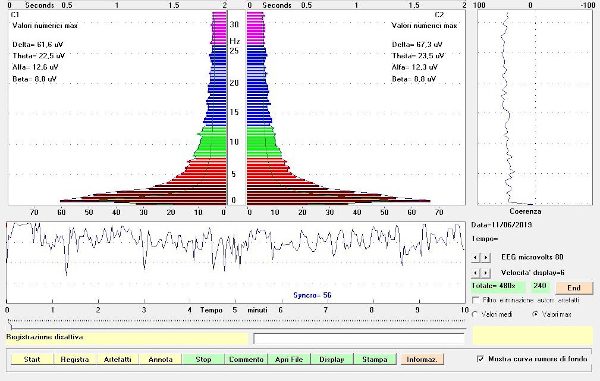Click the Display button
This screenshot has height=381, width=600.
coord(332,359)
